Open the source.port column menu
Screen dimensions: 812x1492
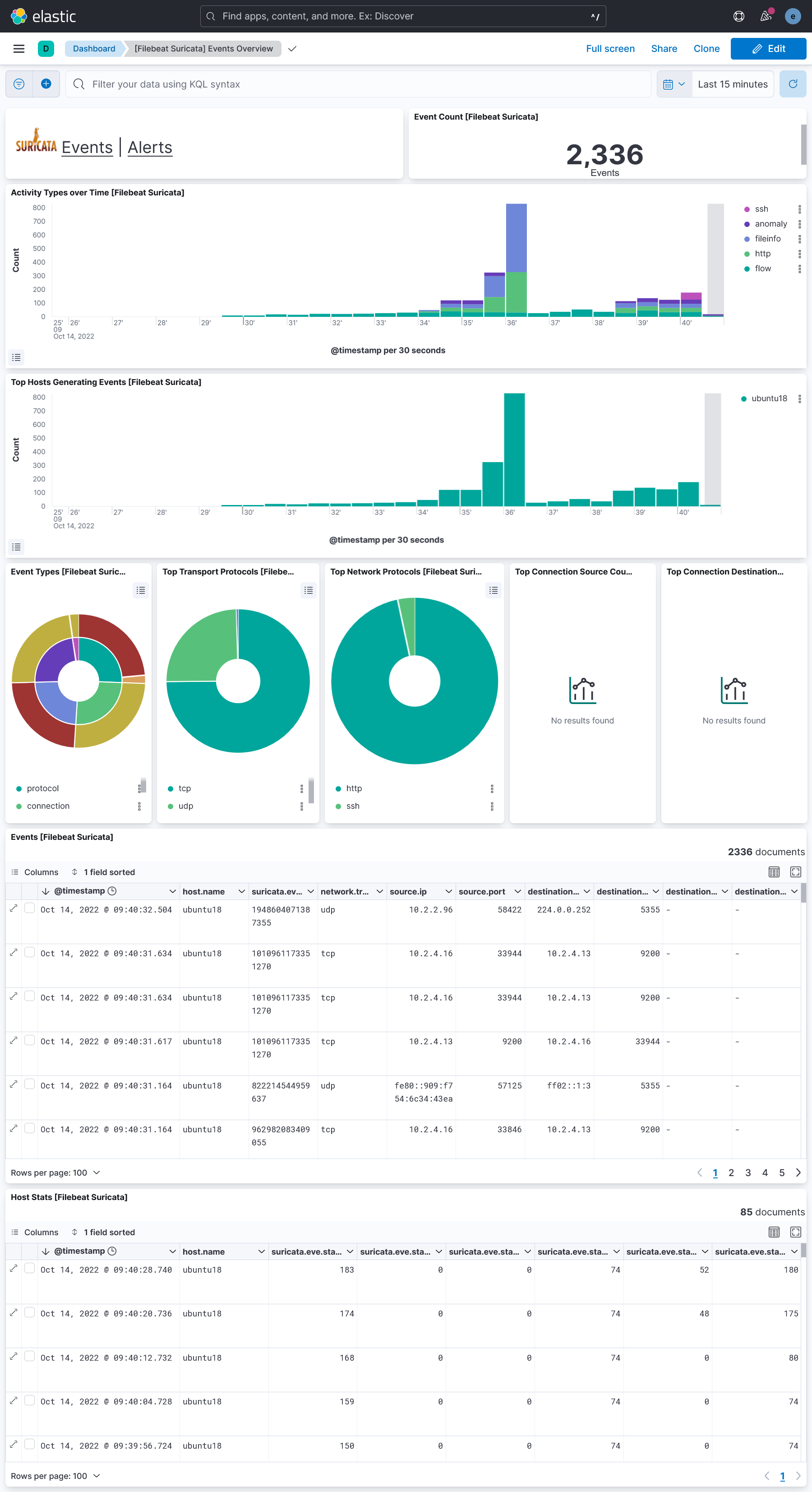coord(517,891)
